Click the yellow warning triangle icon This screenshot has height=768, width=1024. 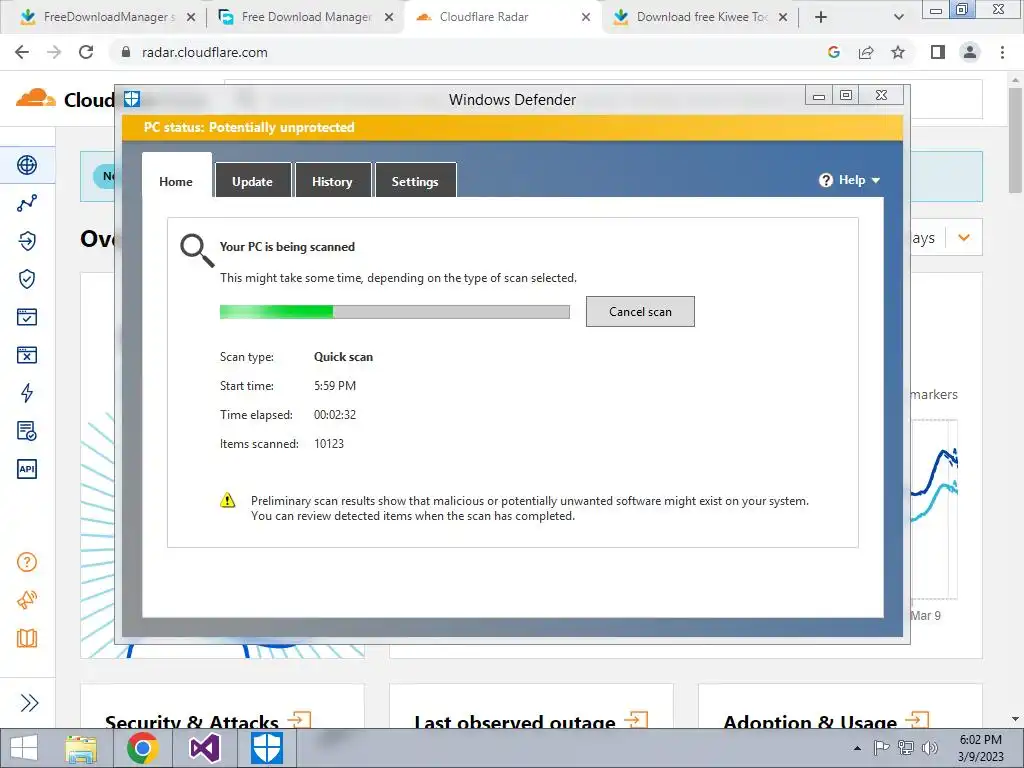tap(227, 500)
